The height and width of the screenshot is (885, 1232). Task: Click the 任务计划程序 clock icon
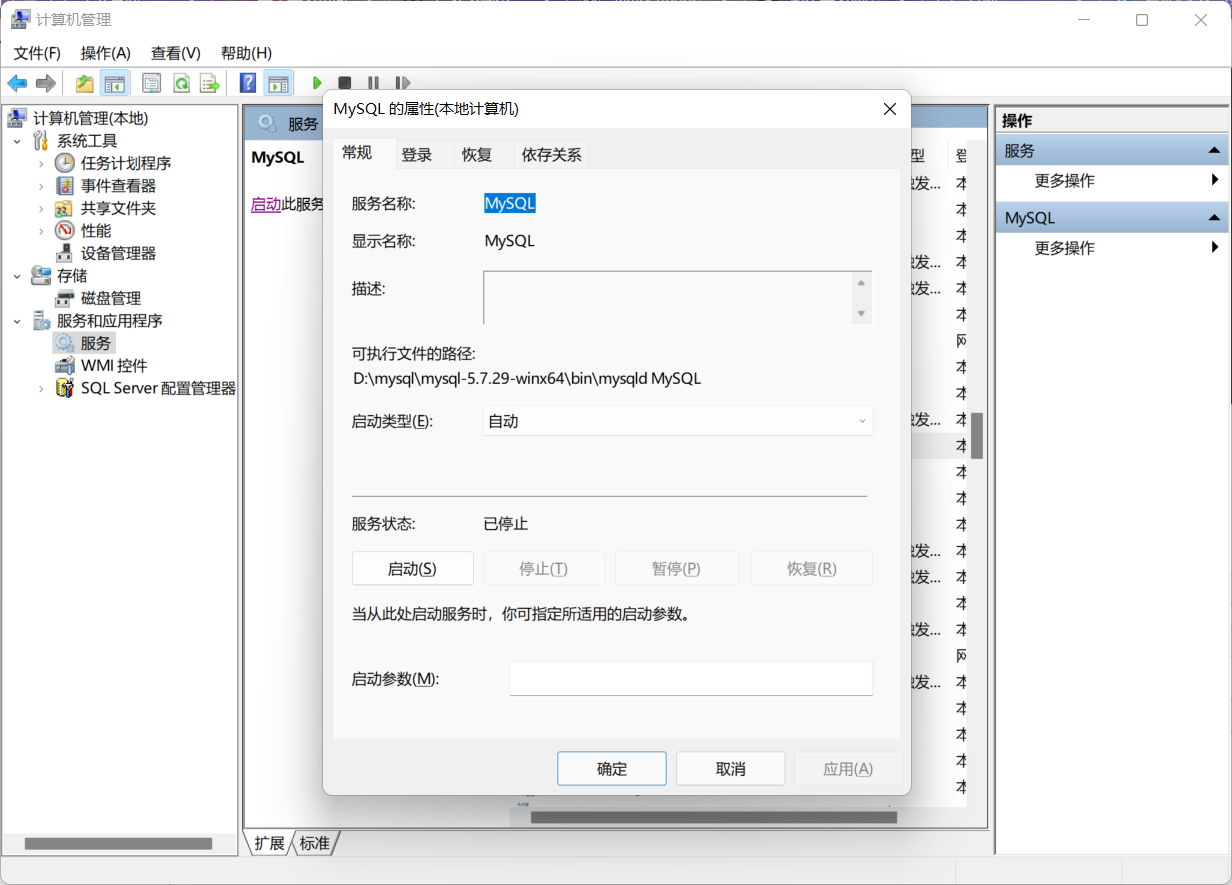[x=64, y=163]
